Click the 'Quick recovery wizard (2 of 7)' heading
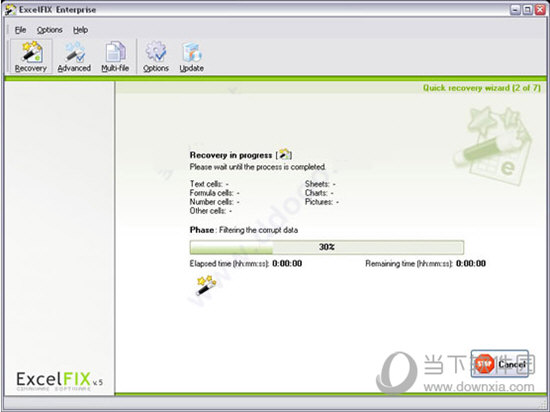Image resolution: width=550 pixels, height=412 pixels. [x=482, y=88]
